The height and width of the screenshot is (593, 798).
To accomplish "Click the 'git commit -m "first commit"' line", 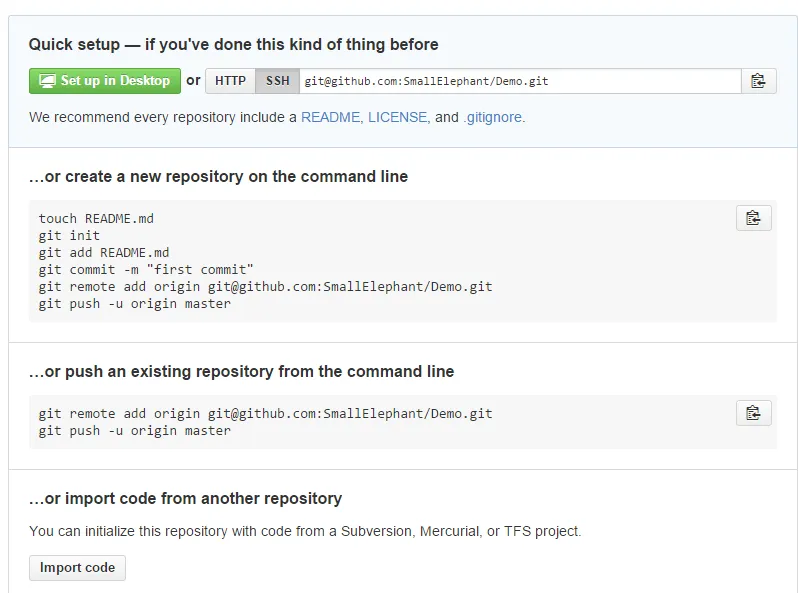I will [146, 269].
